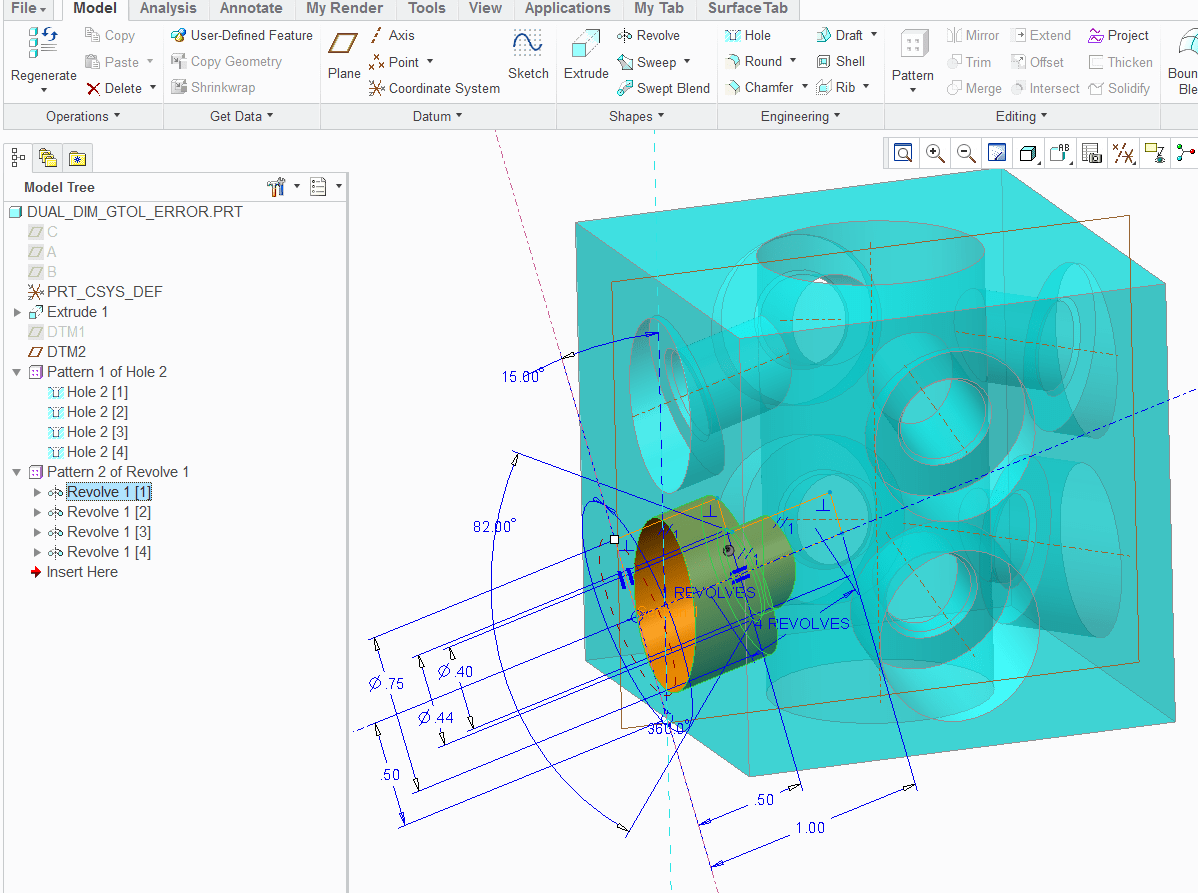Switch navigator to the Folder Browser view
Viewport: 1198px width, 893px height.
pos(47,157)
